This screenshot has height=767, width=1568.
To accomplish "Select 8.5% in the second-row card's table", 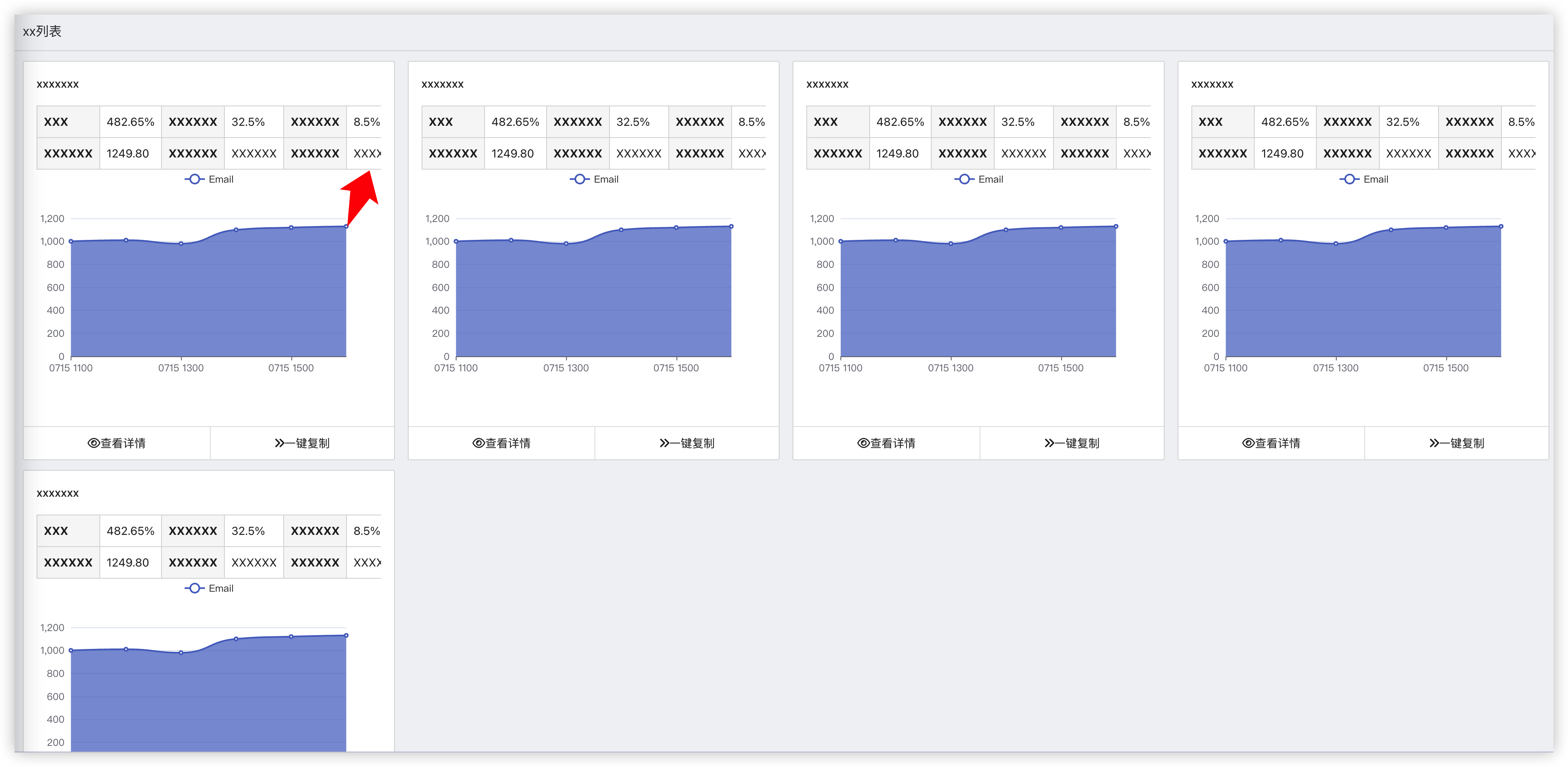I will [367, 531].
